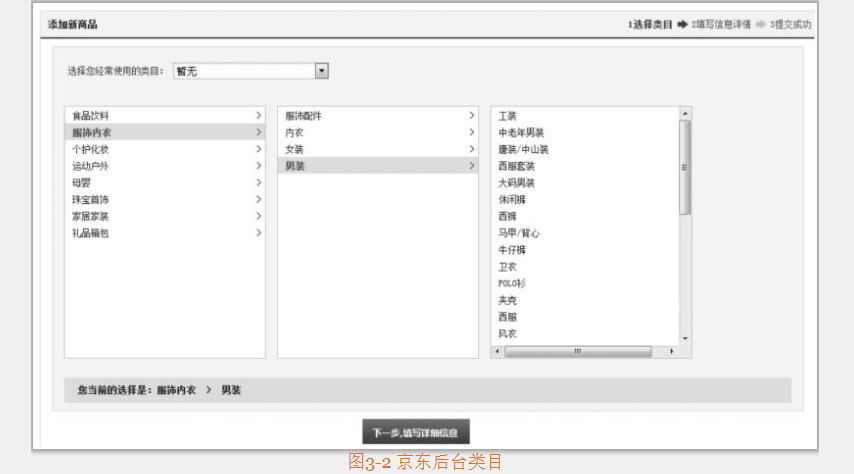The height and width of the screenshot is (474, 854).
Task: Click scroll up arrow of category list
Action: [x=685, y=113]
